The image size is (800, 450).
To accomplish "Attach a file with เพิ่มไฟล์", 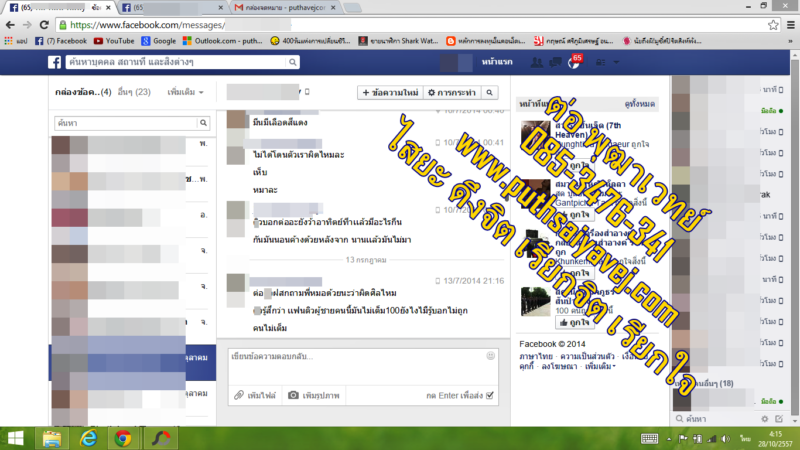I will pos(255,395).
